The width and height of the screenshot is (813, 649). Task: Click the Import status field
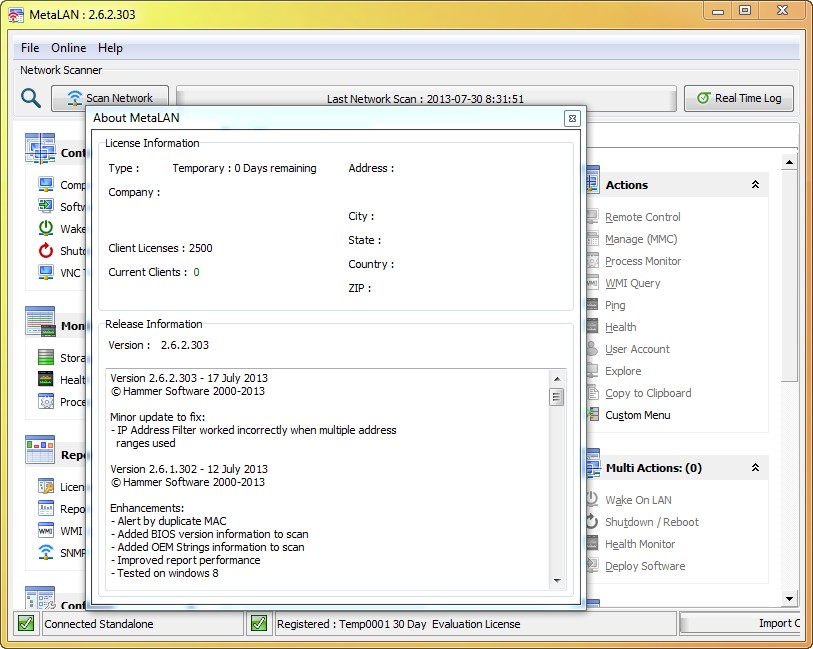pos(742,623)
